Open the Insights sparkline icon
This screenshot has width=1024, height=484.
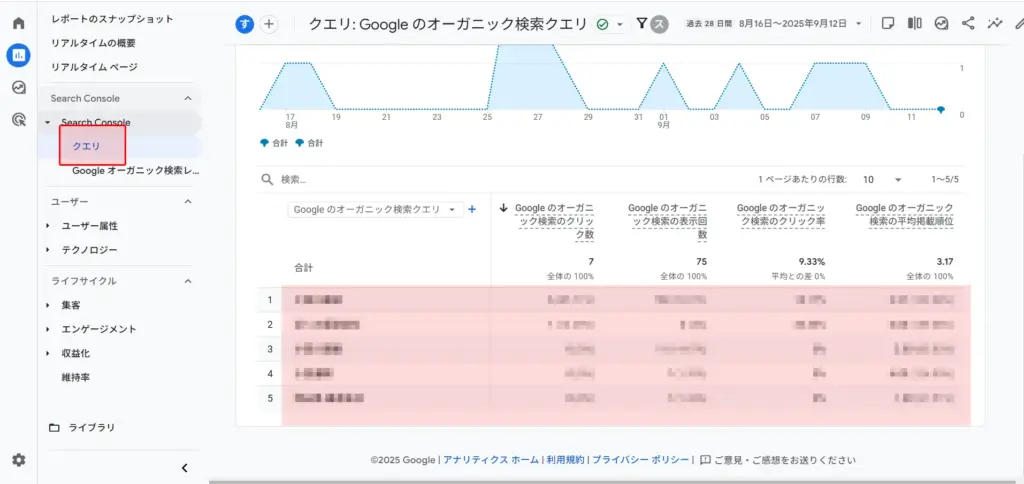pos(995,23)
